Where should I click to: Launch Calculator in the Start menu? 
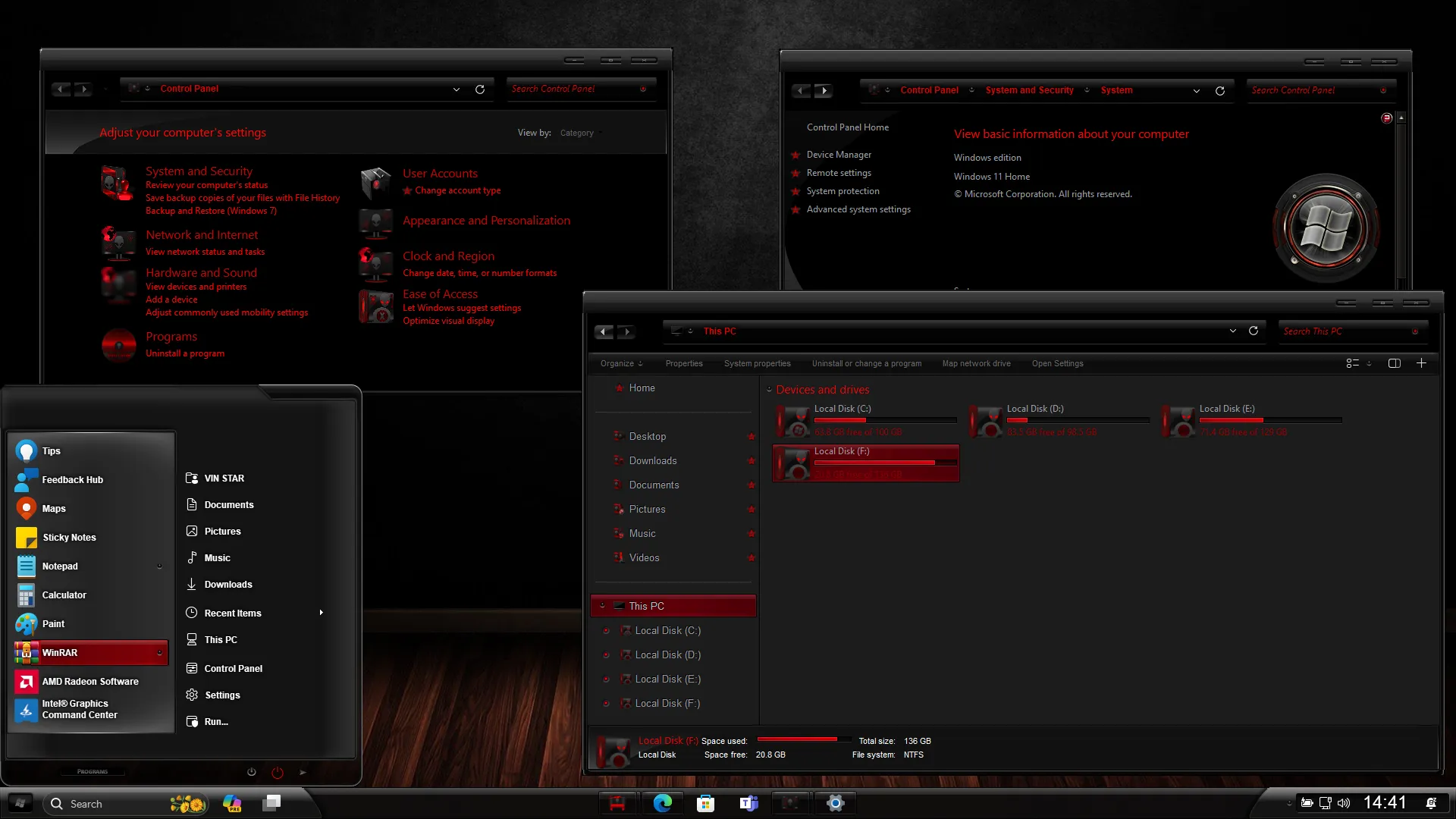coord(64,595)
